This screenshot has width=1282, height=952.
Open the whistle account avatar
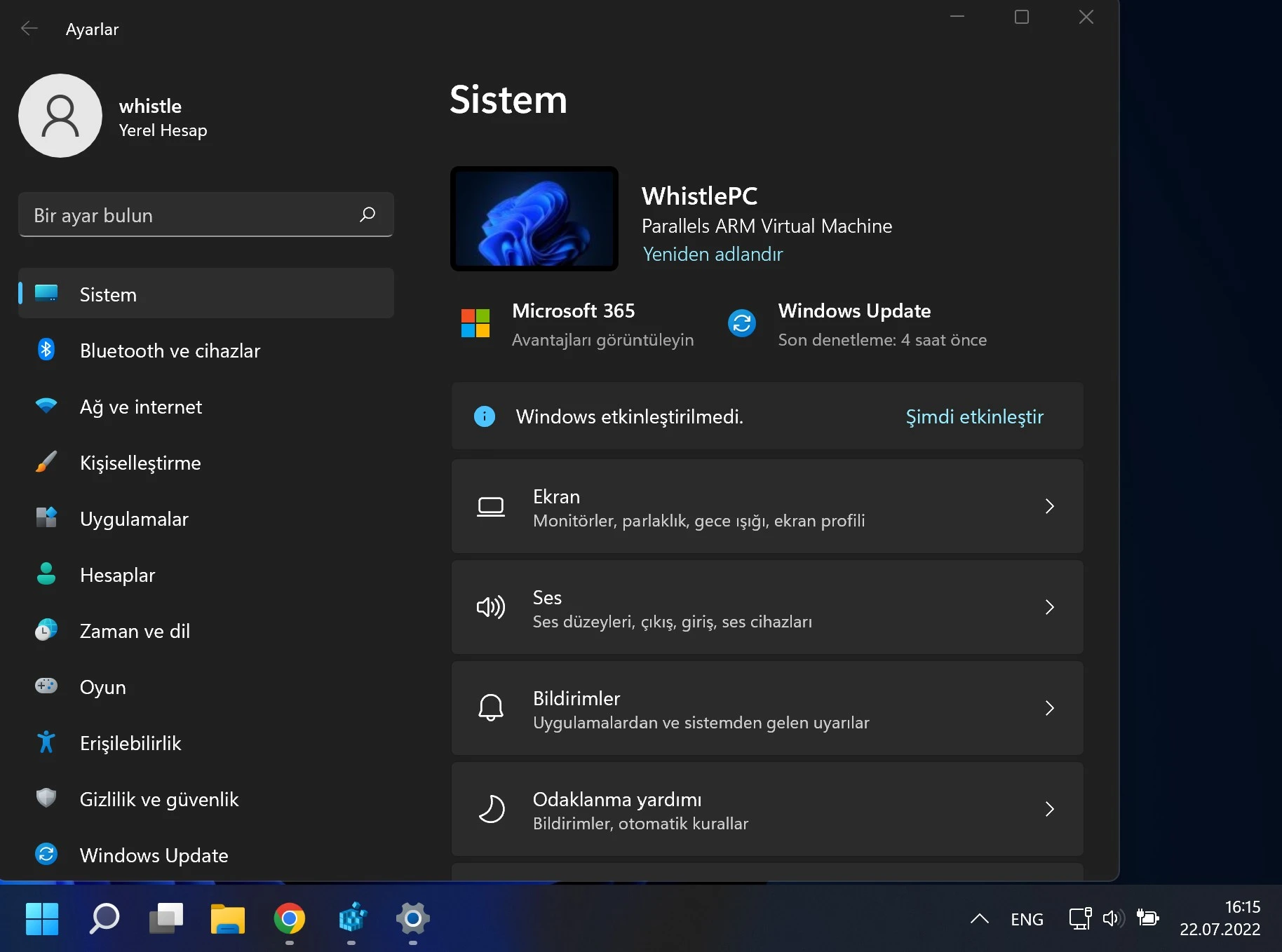(60, 116)
